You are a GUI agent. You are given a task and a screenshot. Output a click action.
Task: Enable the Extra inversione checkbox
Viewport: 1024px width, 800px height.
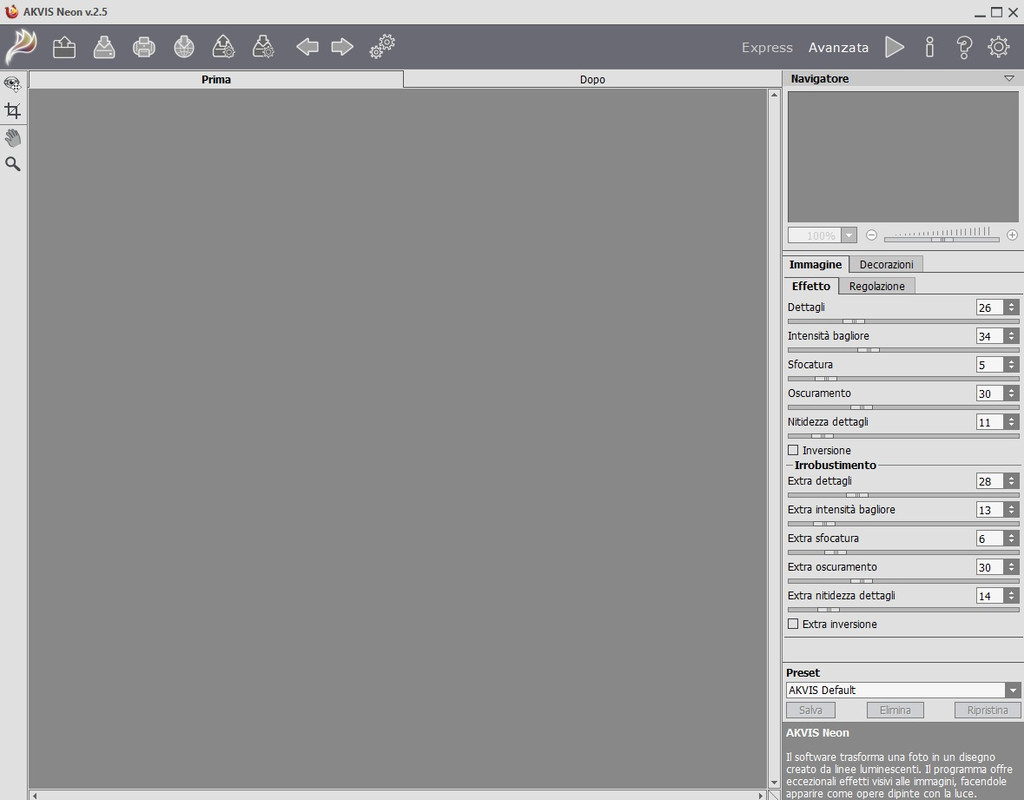tap(793, 624)
